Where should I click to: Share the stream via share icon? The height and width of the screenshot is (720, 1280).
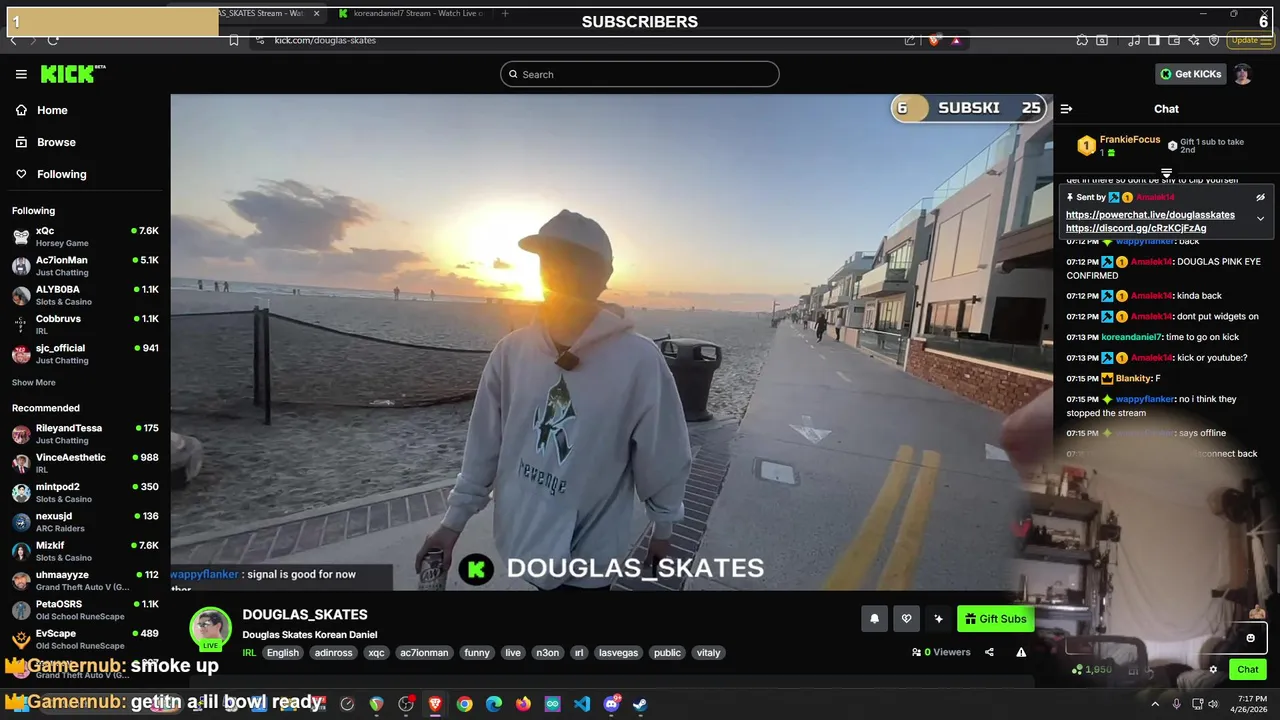click(989, 652)
